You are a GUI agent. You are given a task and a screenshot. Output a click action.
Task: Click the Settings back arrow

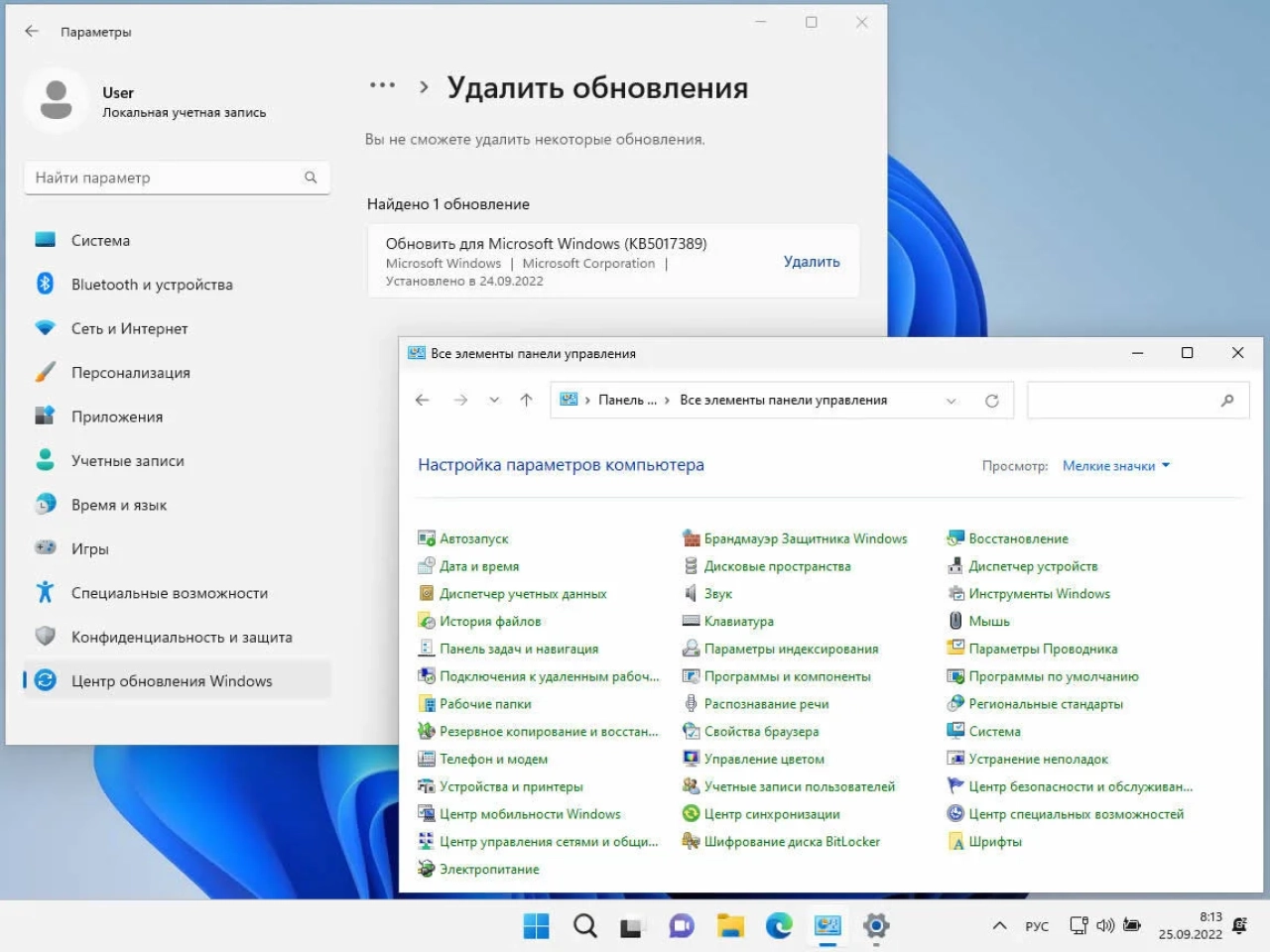click(x=32, y=32)
